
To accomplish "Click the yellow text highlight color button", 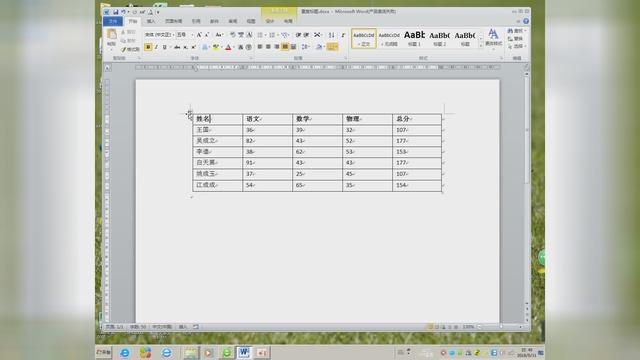I will point(216,47).
